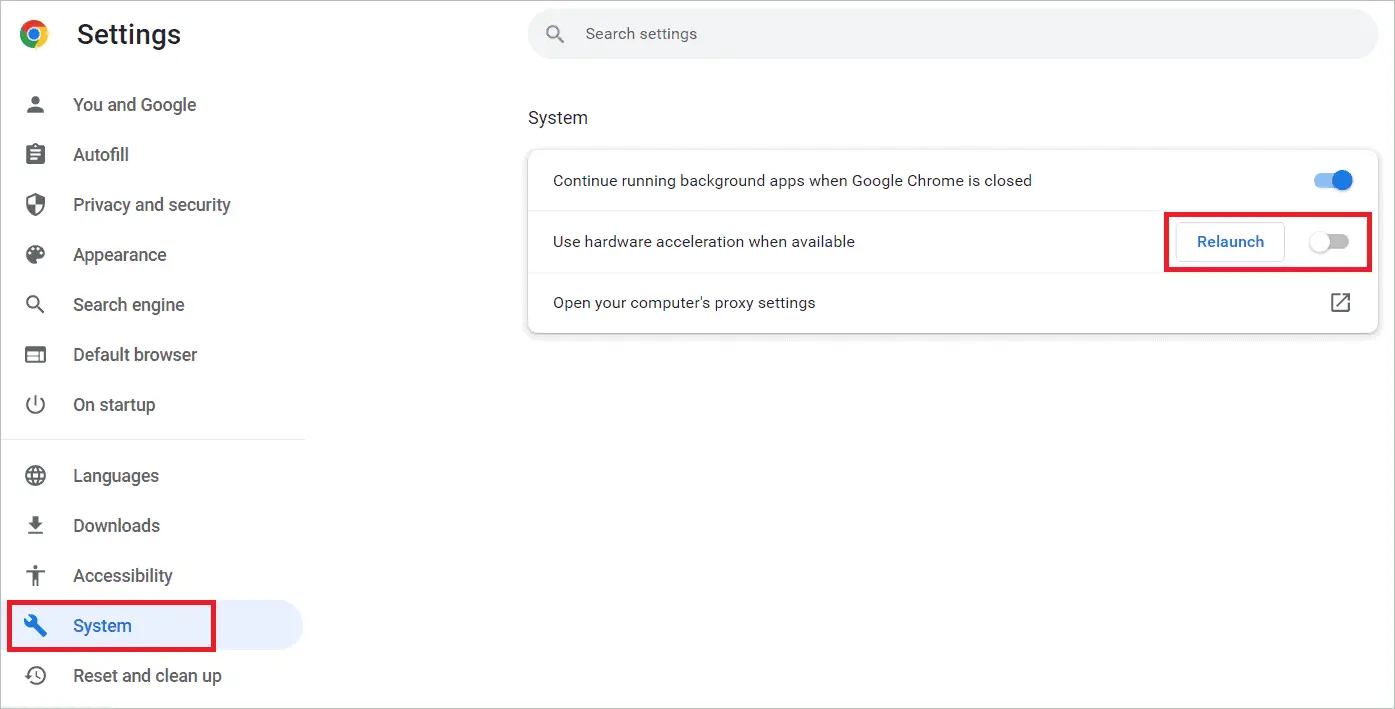Select the You and Google person icon
1395x709 pixels.
tap(35, 104)
